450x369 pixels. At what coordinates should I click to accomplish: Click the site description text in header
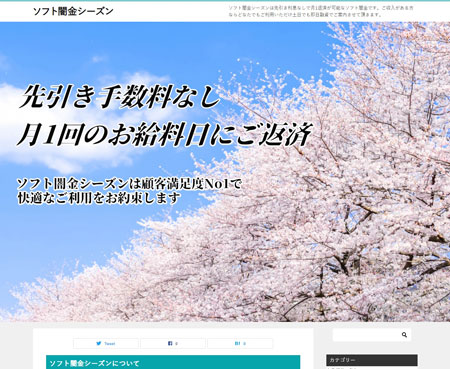tap(321, 11)
